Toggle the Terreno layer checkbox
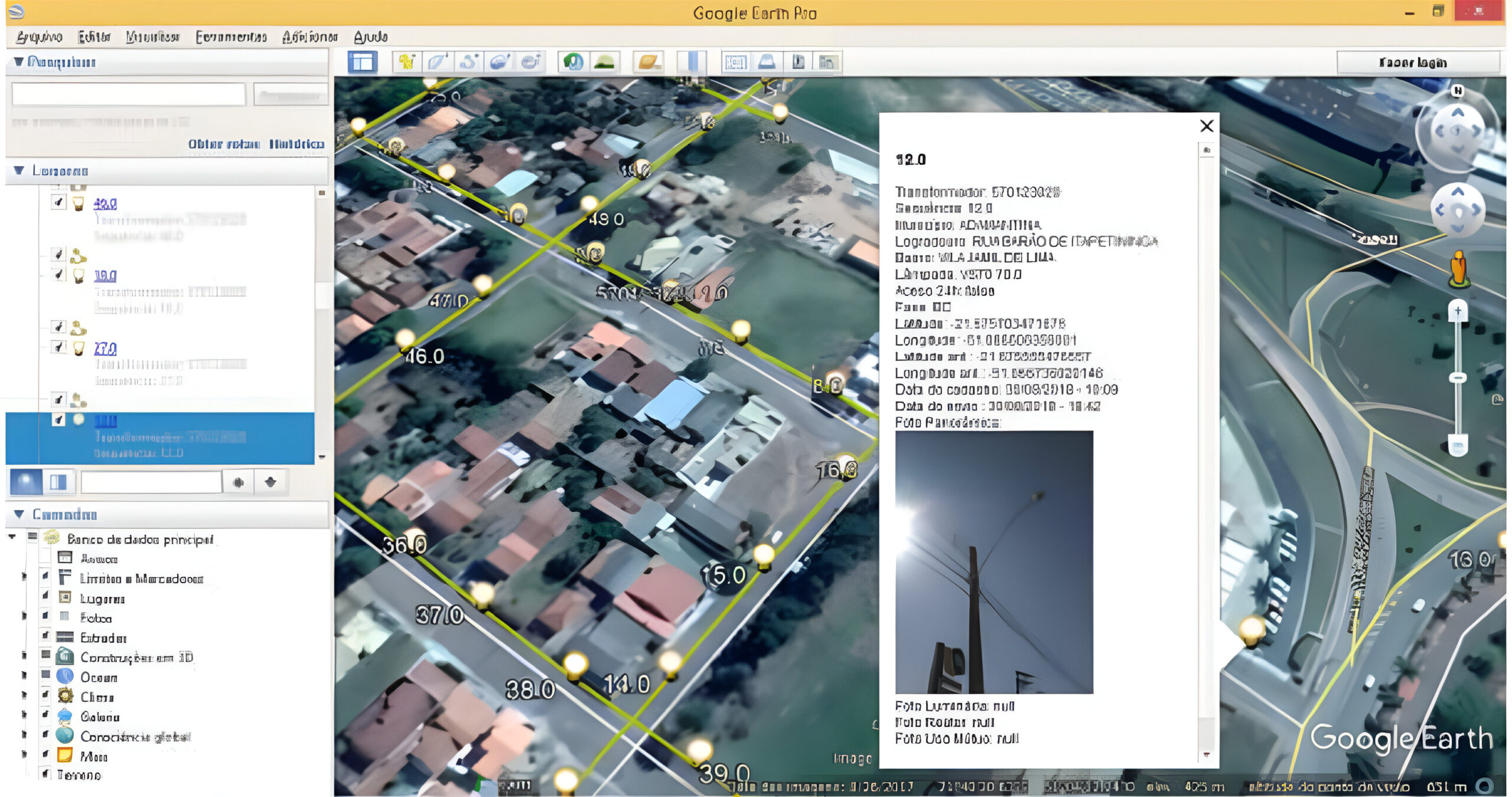The image size is (1512, 797). tap(45, 773)
